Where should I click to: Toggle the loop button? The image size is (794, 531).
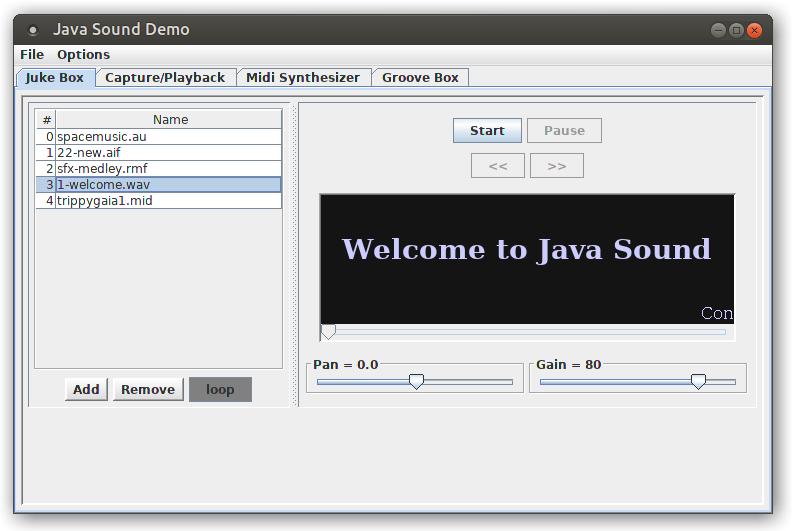(x=220, y=389)
